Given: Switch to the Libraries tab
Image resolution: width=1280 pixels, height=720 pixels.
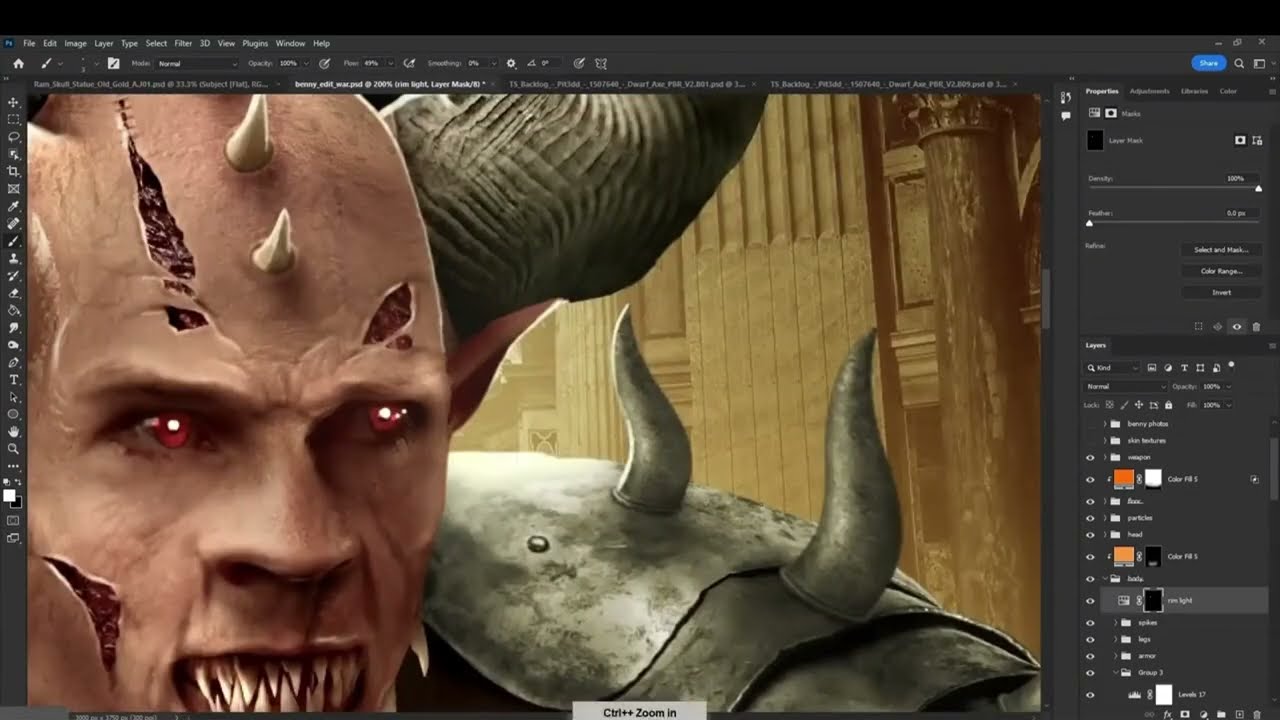Looking at the screenshot, I should click(x=1194, y=91).
